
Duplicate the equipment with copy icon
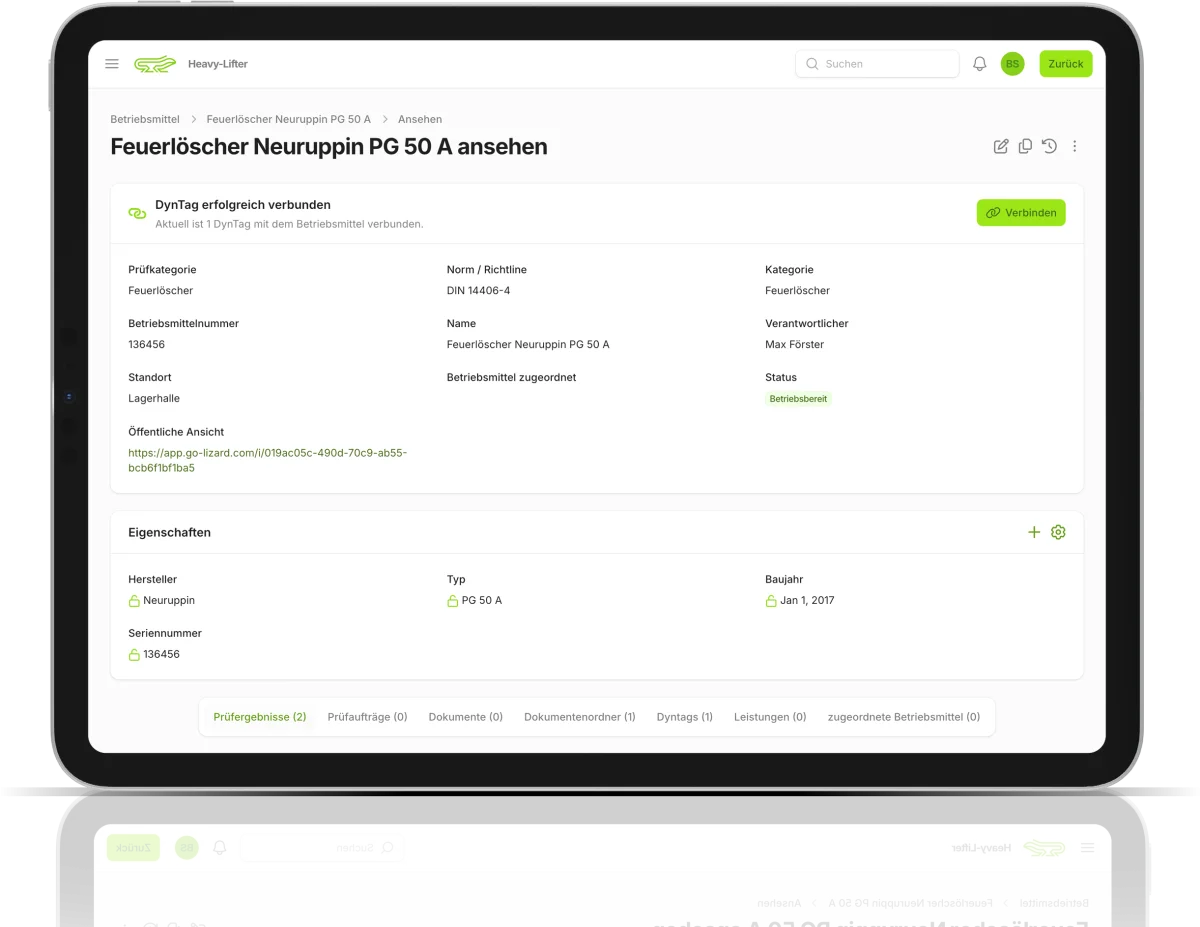[1025, 146]
